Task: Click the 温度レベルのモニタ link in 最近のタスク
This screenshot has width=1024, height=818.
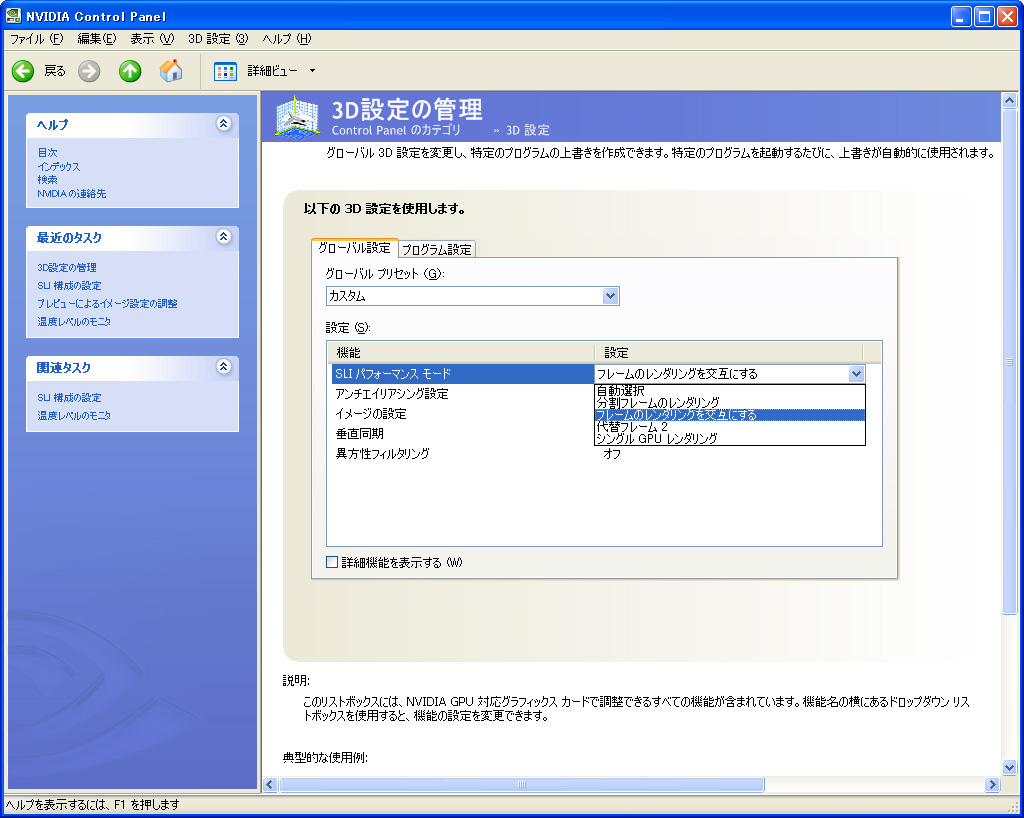Action: (74, 322)
